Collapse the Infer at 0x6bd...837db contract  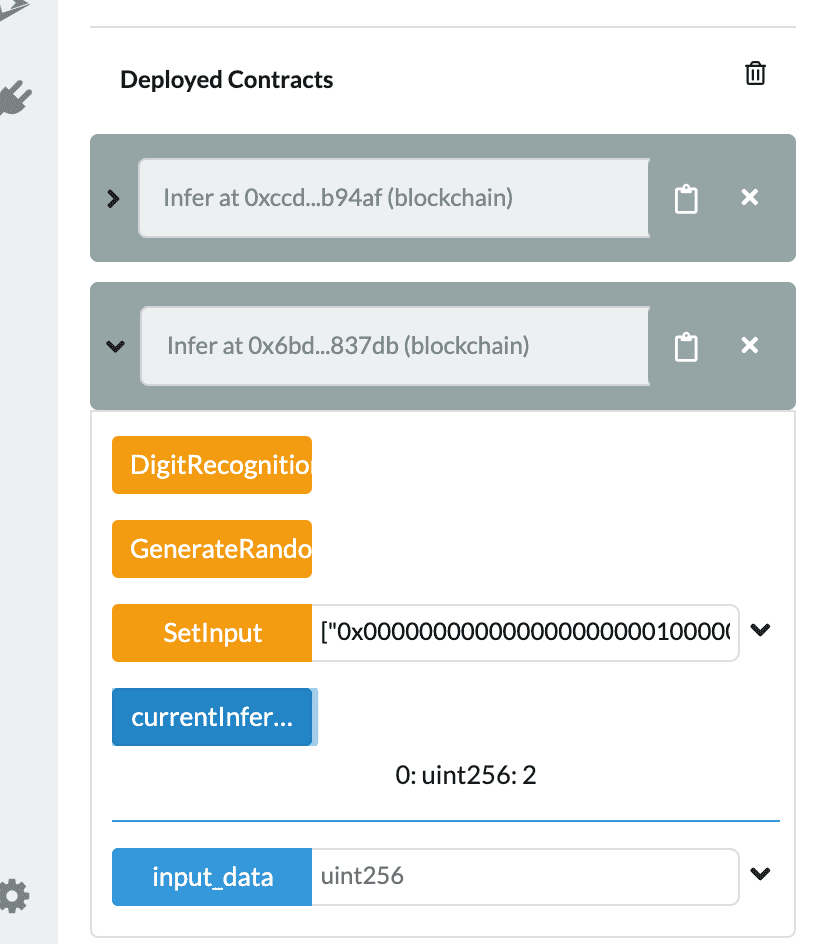(115, 346)
